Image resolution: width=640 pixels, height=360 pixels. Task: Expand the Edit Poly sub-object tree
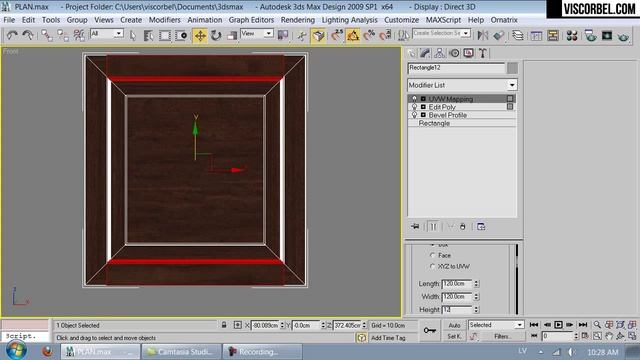tap(423, 107)
